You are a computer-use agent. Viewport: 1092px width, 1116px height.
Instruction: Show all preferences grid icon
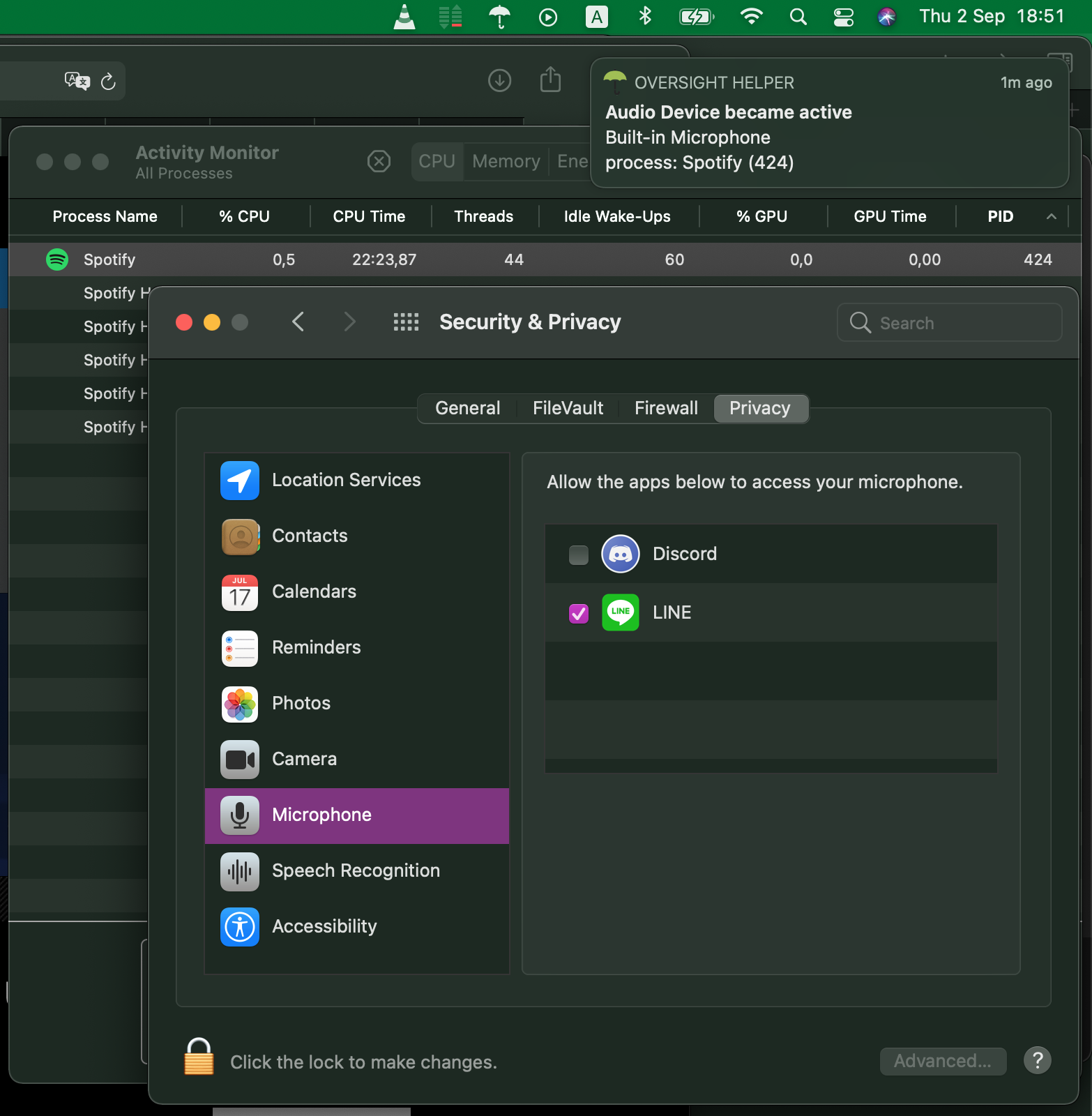406,322
